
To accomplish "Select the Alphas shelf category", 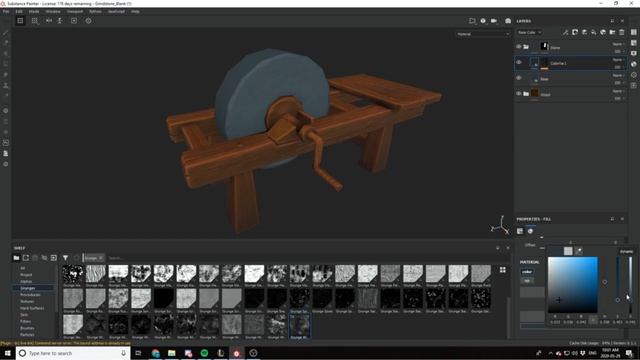I will pos(26,281).
